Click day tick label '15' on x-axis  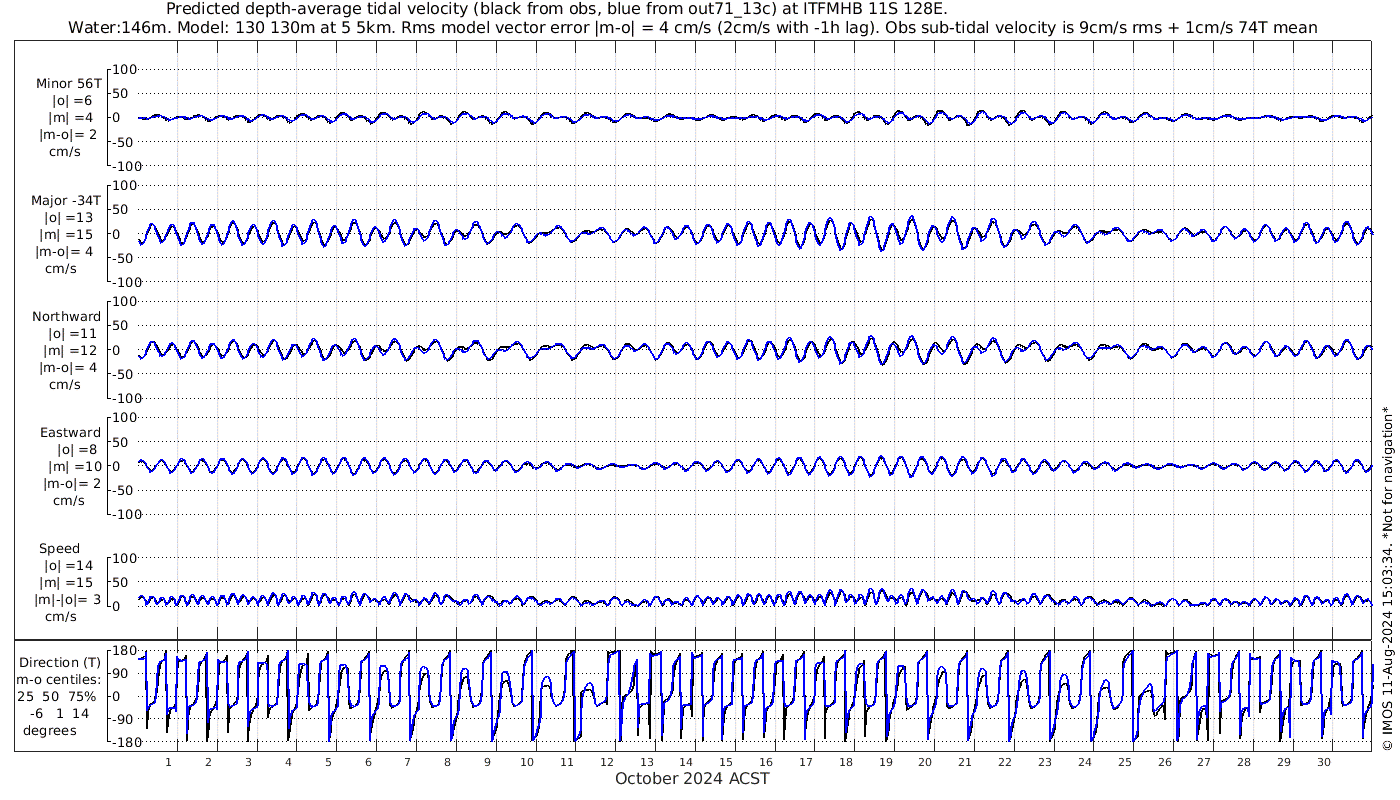pos(726,762)
